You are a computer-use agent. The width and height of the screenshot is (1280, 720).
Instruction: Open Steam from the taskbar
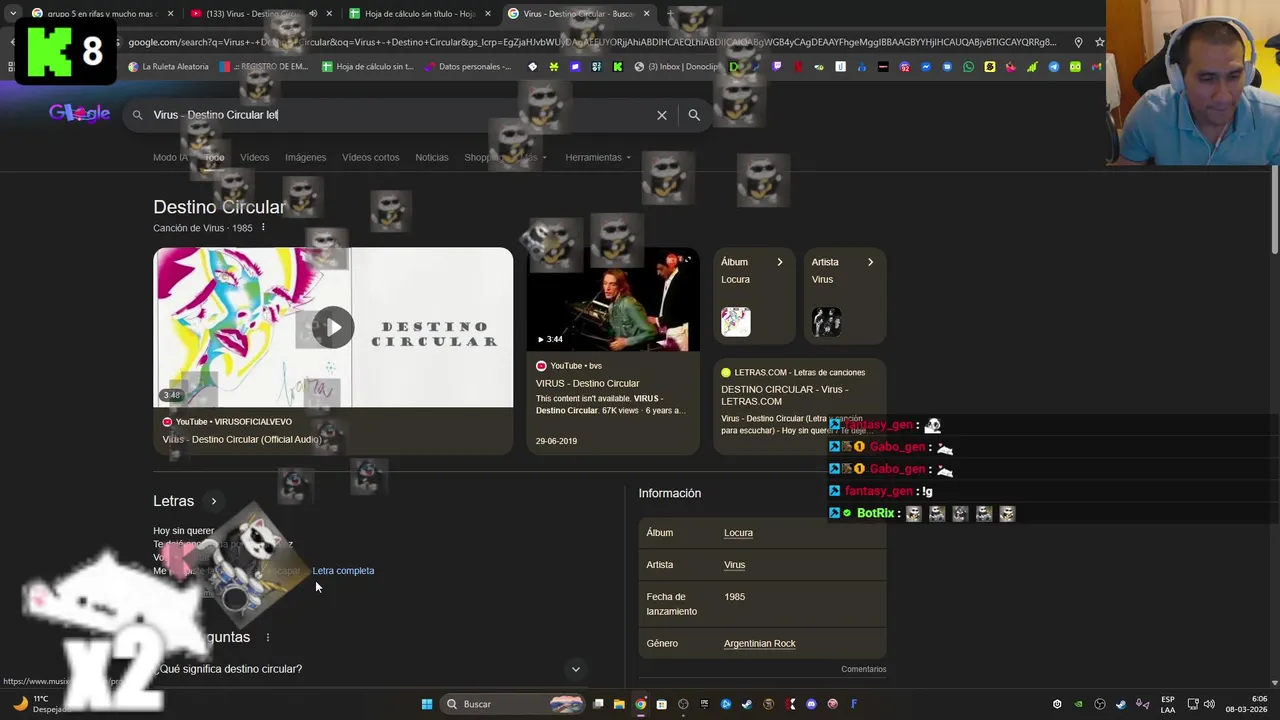(747, 704)
